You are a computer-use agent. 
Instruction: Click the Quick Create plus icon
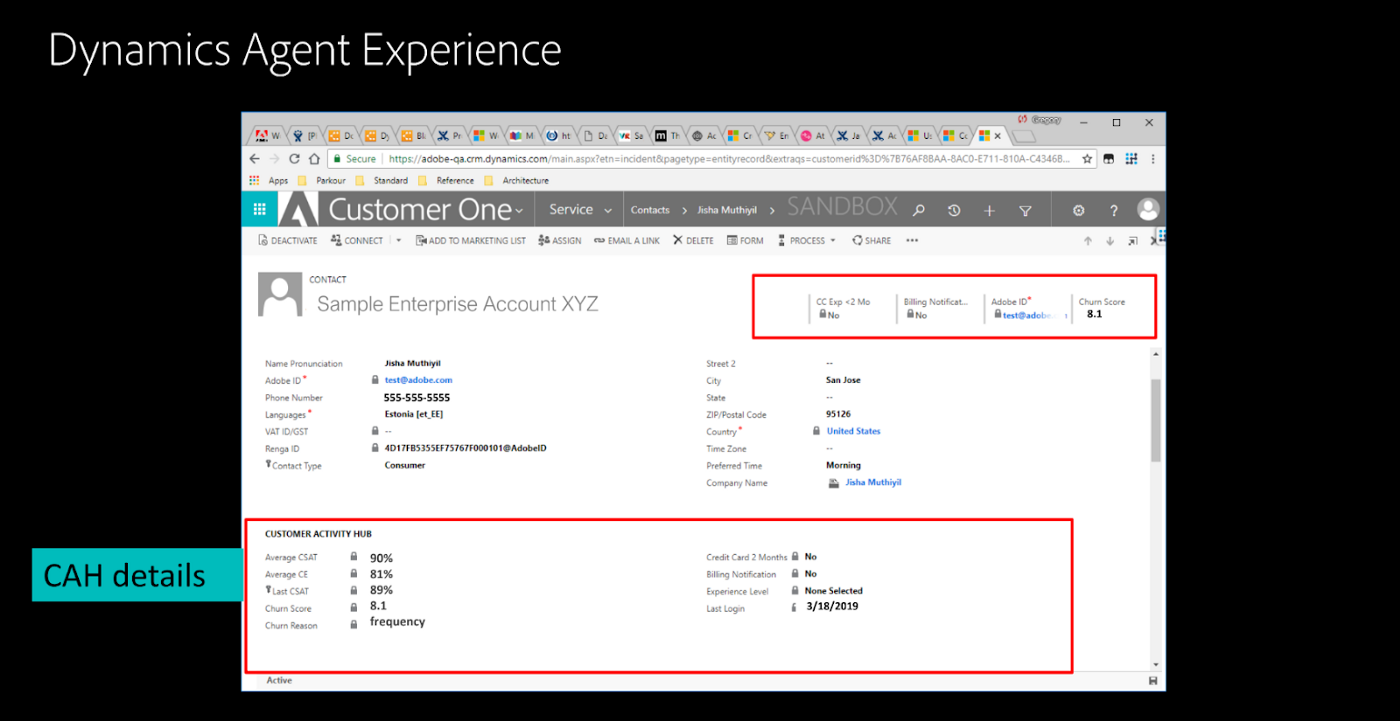coord(987,209)
